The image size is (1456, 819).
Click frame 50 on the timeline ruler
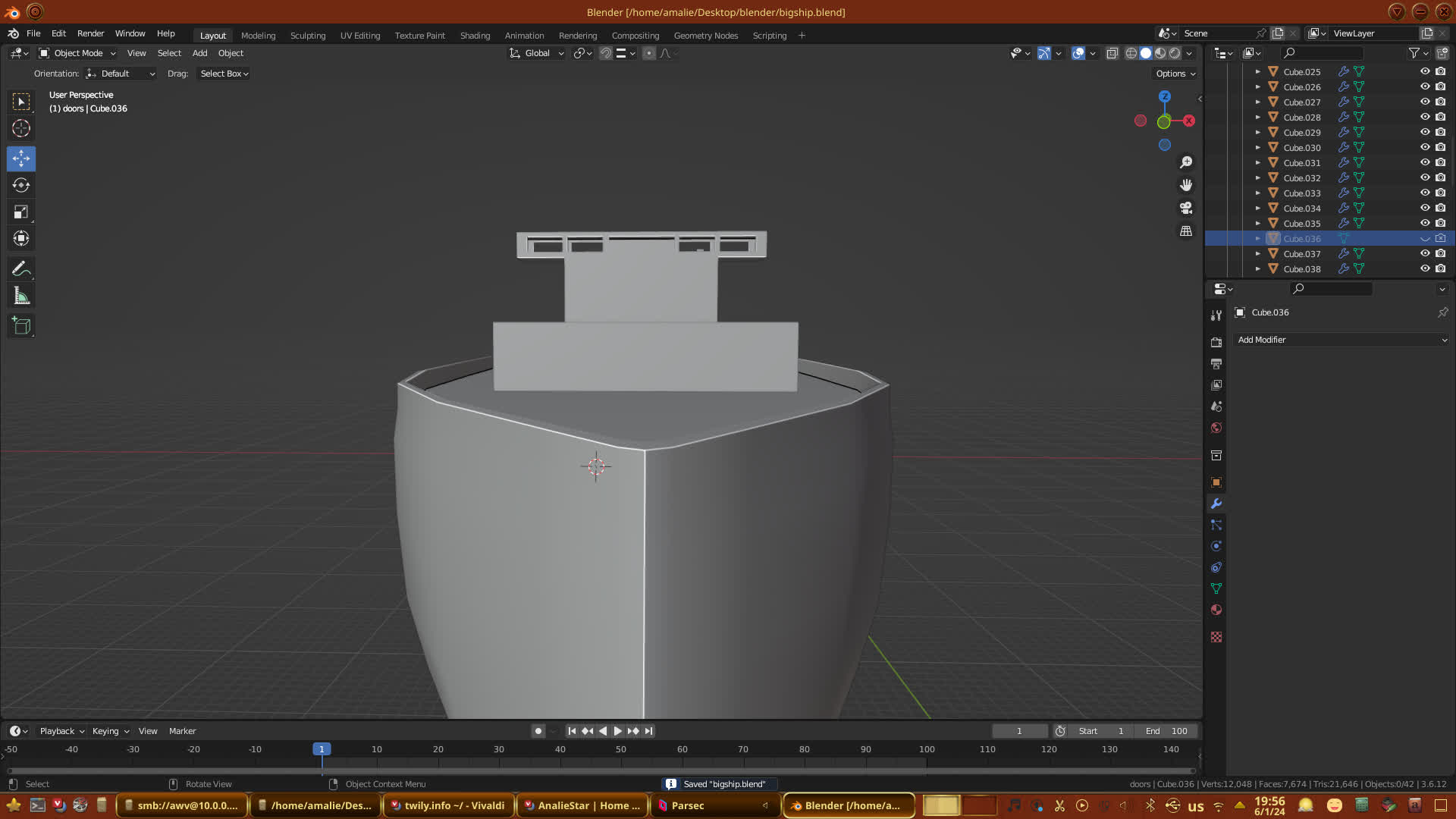[621, 749]
